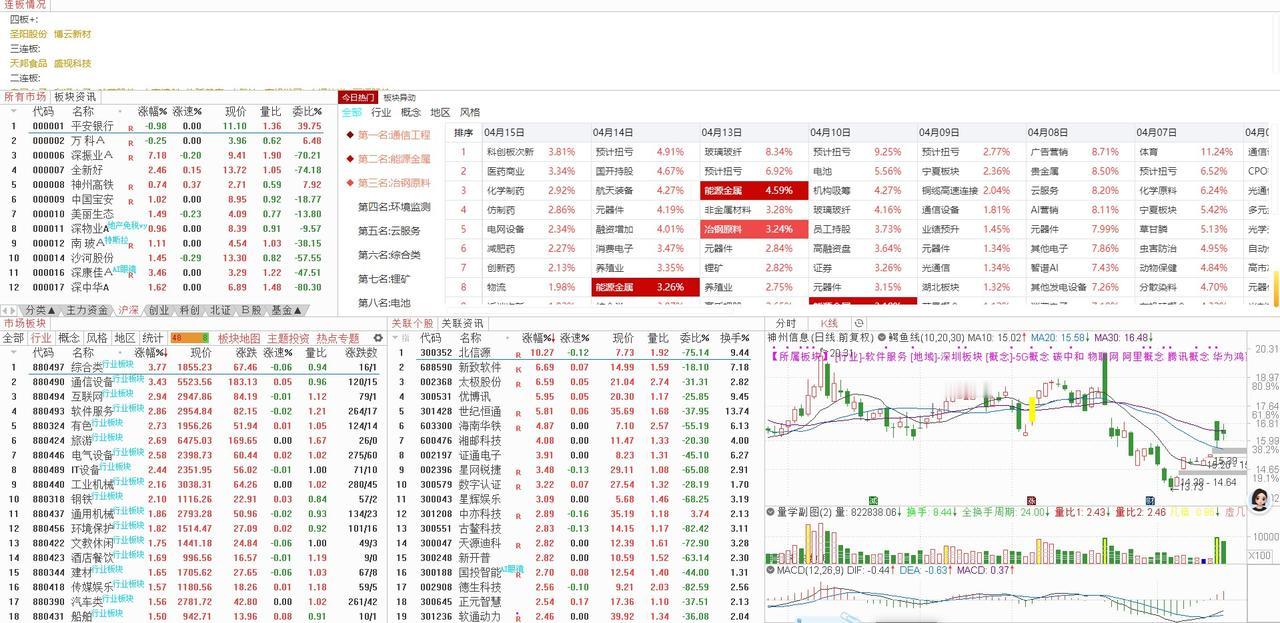Click the 市场板块 panel title tab
This screenshot has height=623, width=1280.
24,324
